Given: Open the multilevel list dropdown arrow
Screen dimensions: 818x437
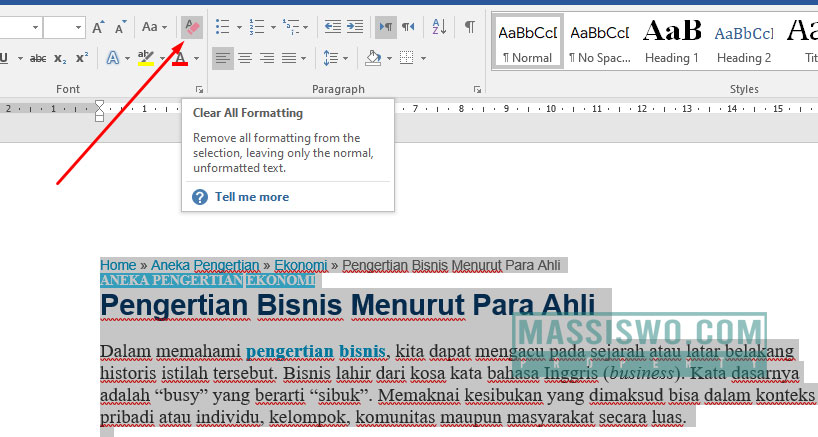Looking at the screenshot, I should (x=306, y=27).
